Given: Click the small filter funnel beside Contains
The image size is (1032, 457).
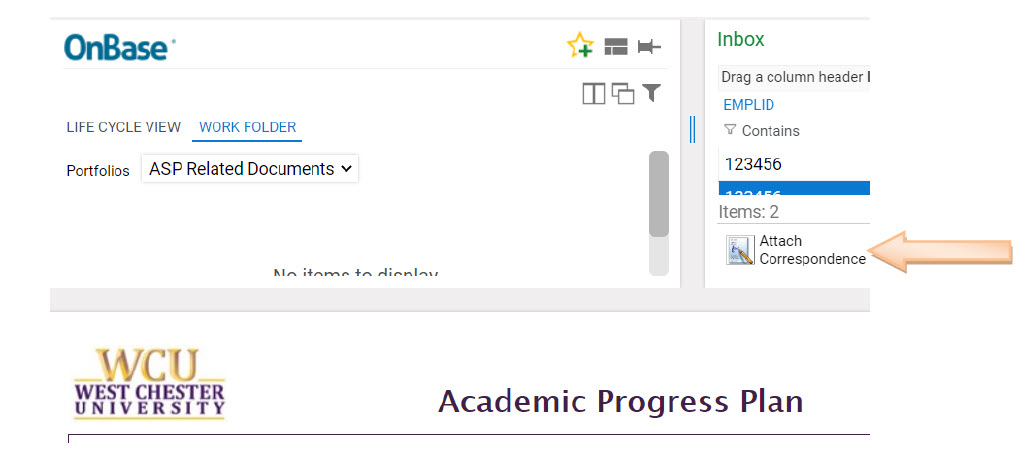Looking at the screenshot, I should pyautogui.click(x=729, y=130).
